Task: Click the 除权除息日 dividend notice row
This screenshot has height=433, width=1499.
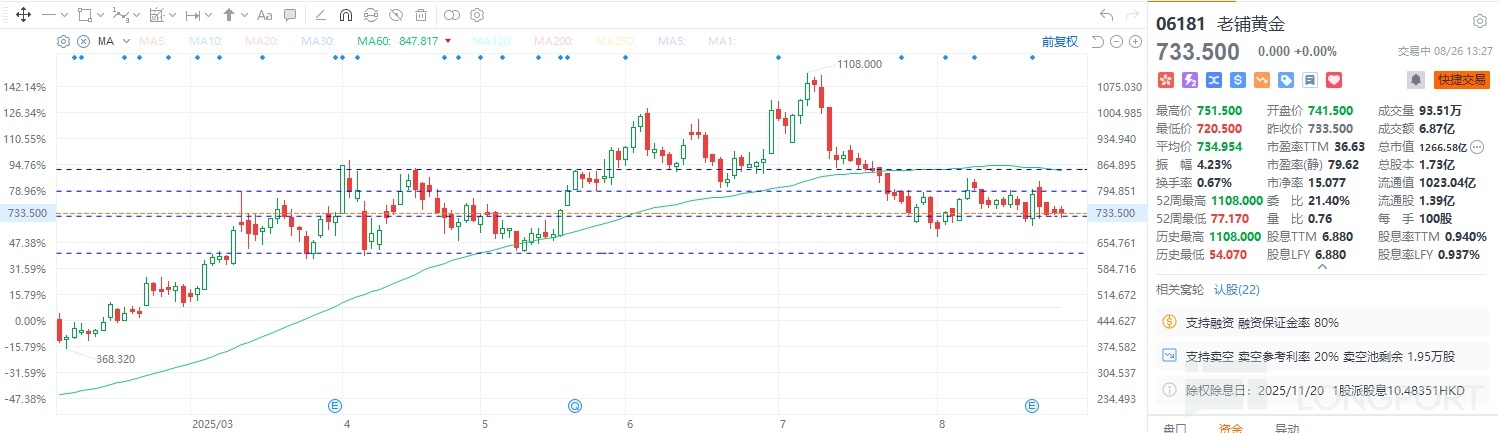Action: [x=1325, y=389]
